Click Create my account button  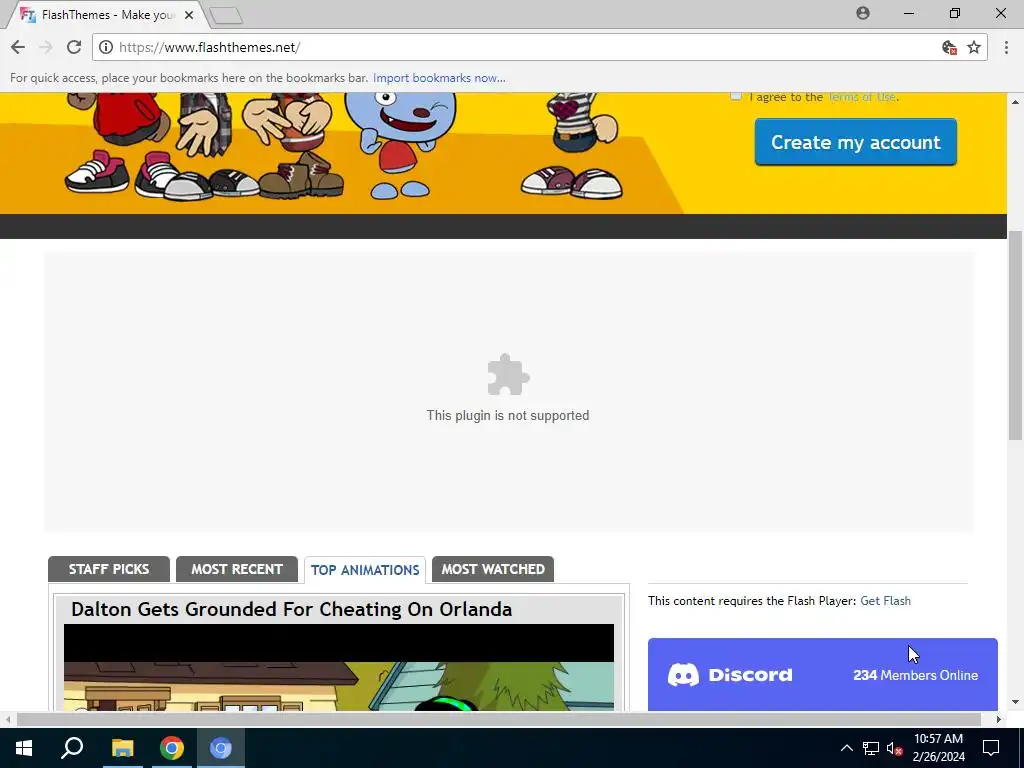856,142
